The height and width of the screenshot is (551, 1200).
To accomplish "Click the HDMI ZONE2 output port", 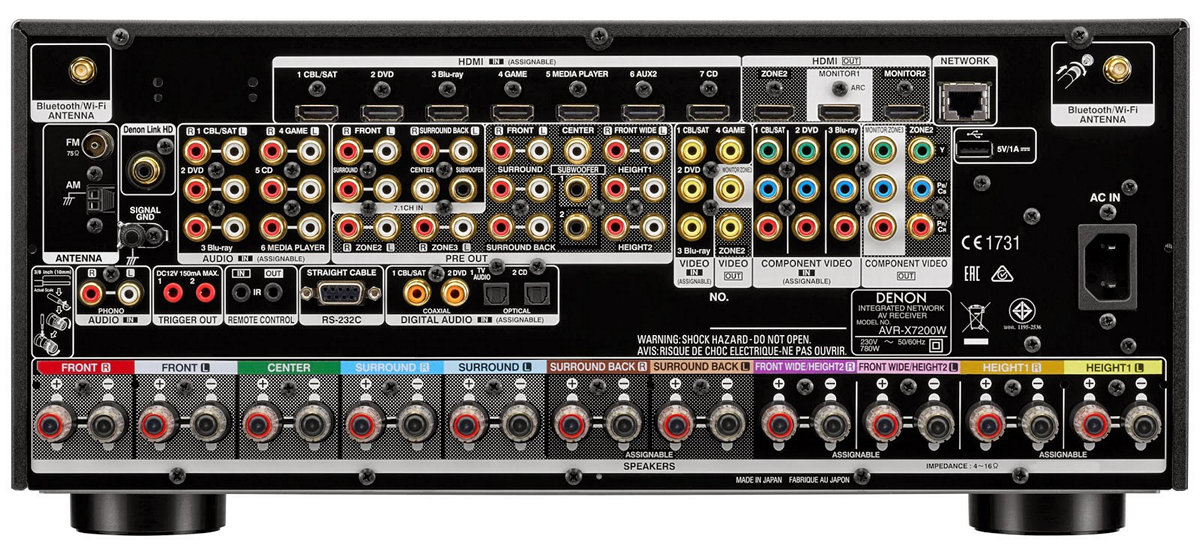I will tap(772, 112).
